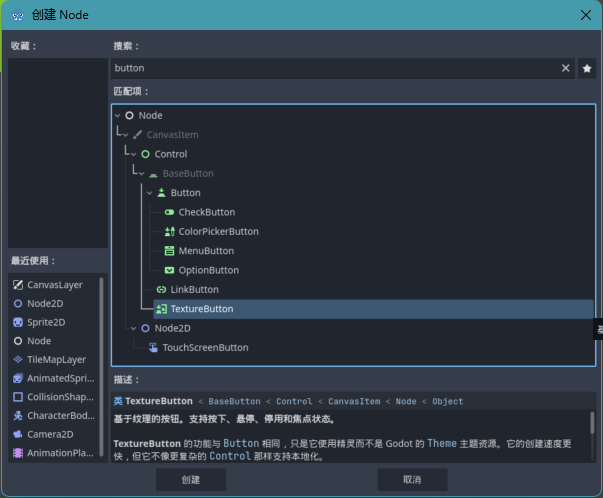
Task: Click the LinkButton chain icon
Action: (x=162, y=290)
